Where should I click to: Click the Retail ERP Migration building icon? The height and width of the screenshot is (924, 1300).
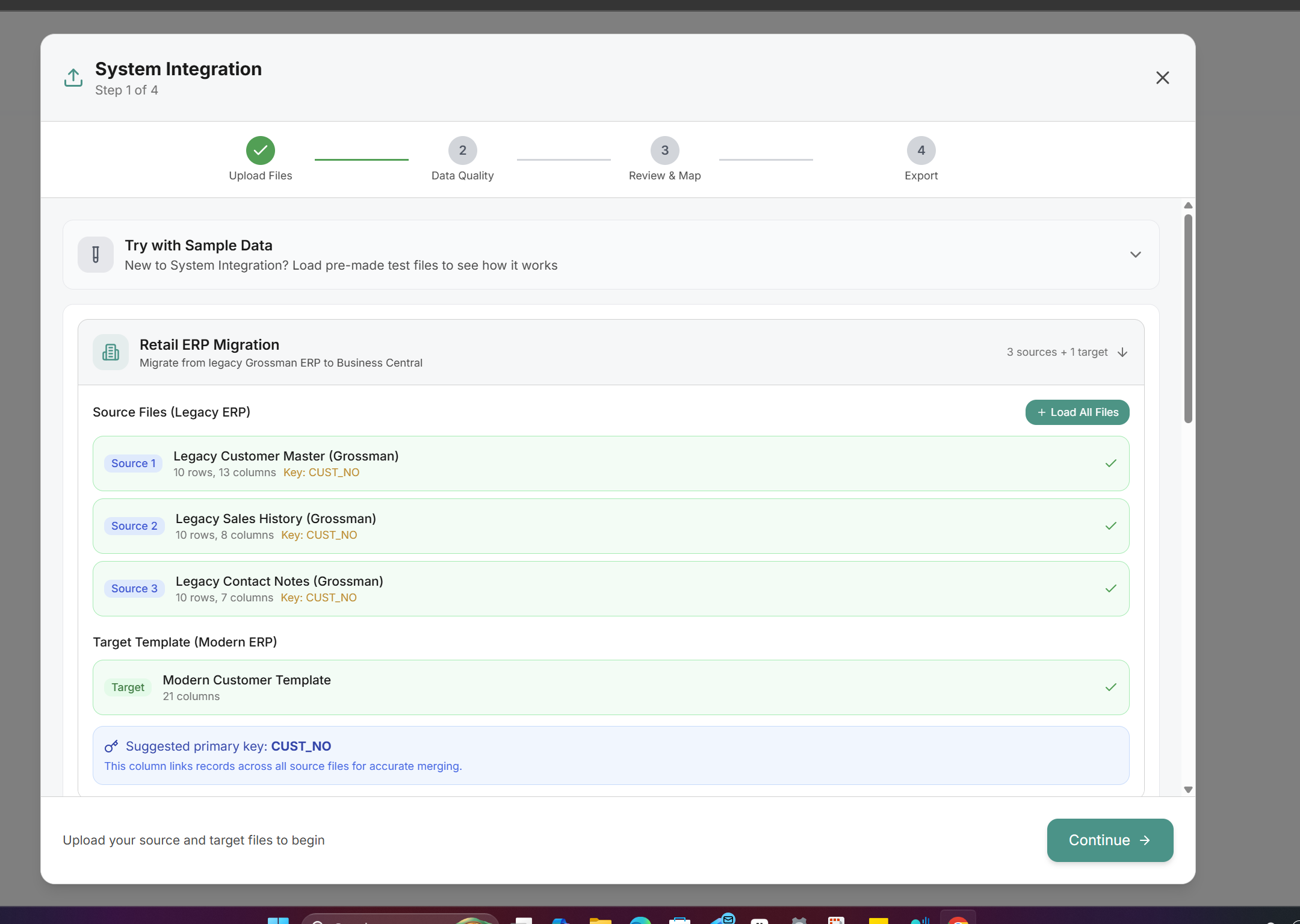(x=111, y=352)
